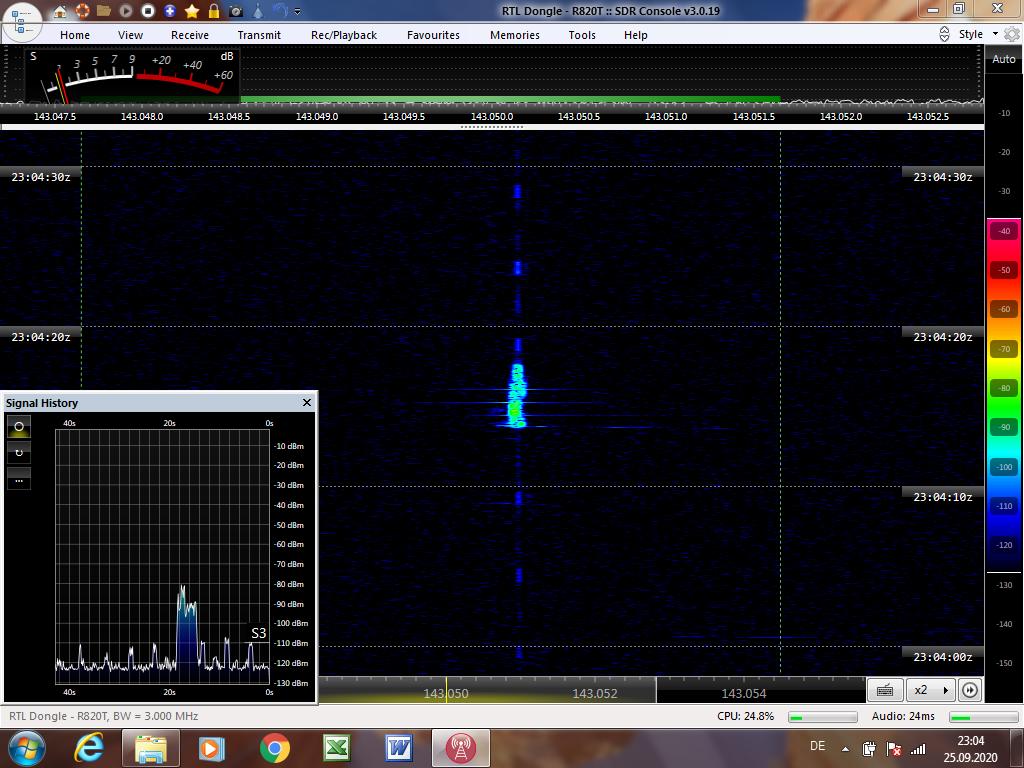Image resolution: width=1024 pixels, height=768 pixels.
Task: Click the RTL Dongle BW status text
Action: (x=103, y=716)
